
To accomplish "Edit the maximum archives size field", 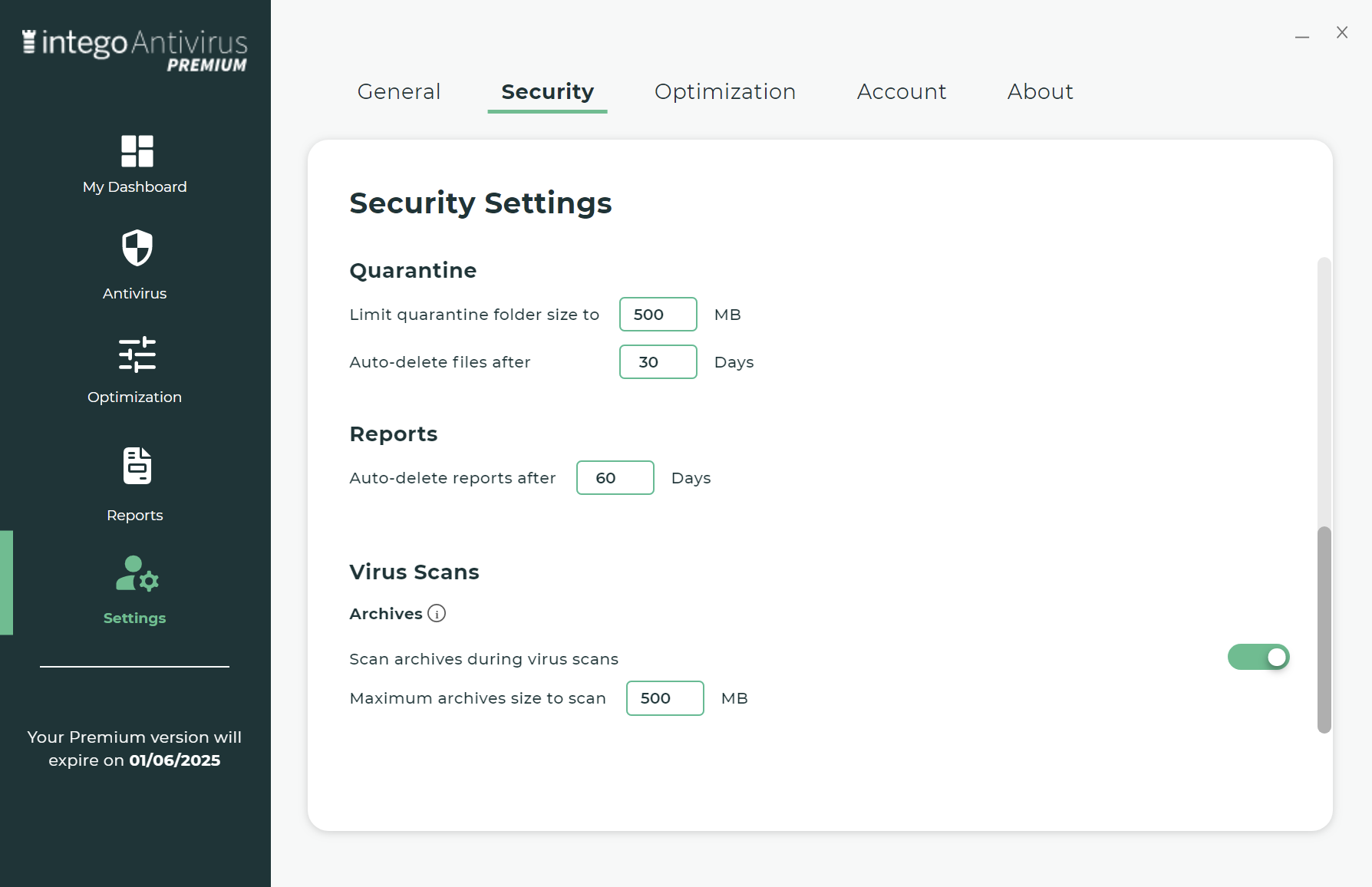I will [665, 698].
